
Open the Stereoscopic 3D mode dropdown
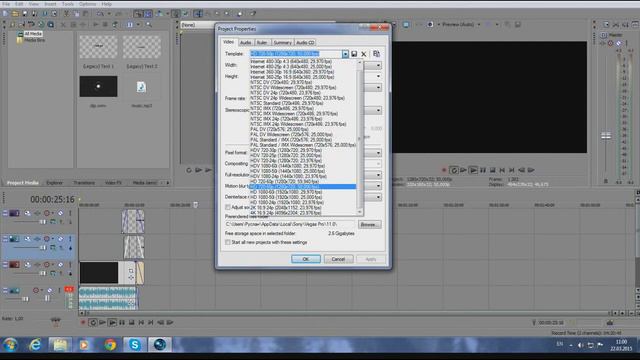coord(378,110)
